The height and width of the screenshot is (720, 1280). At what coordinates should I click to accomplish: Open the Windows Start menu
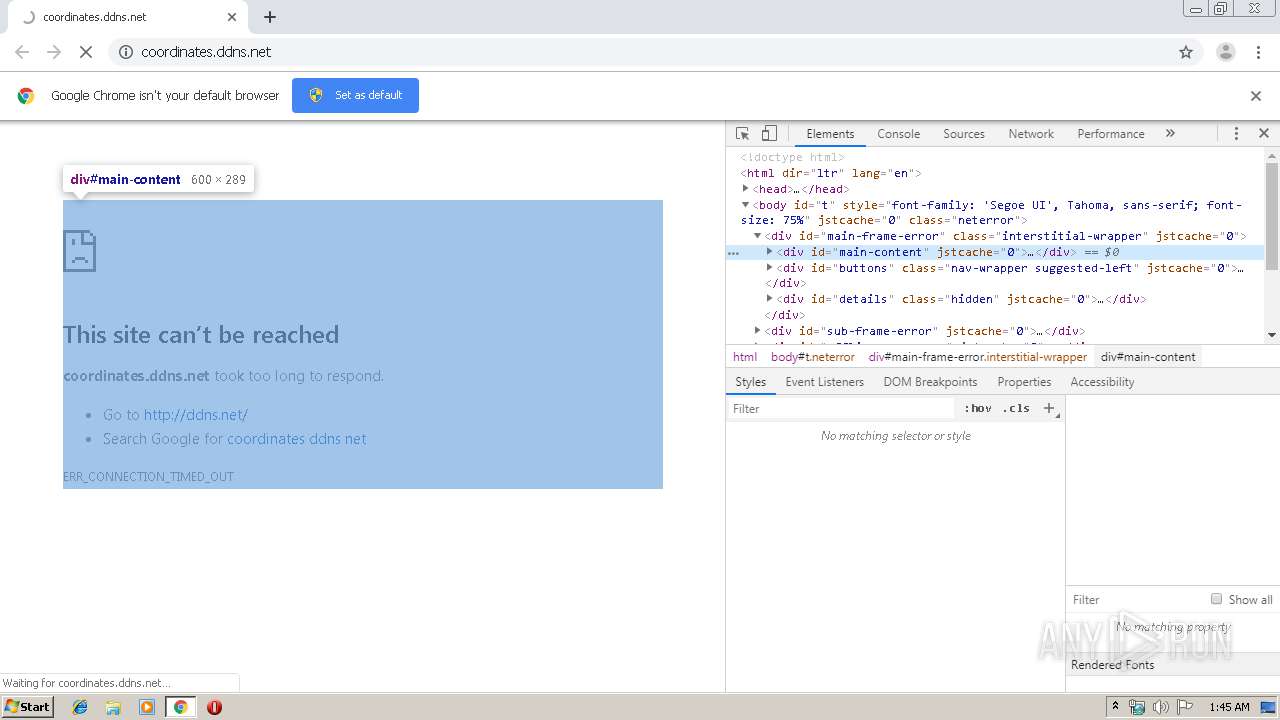tap(27, 707)
